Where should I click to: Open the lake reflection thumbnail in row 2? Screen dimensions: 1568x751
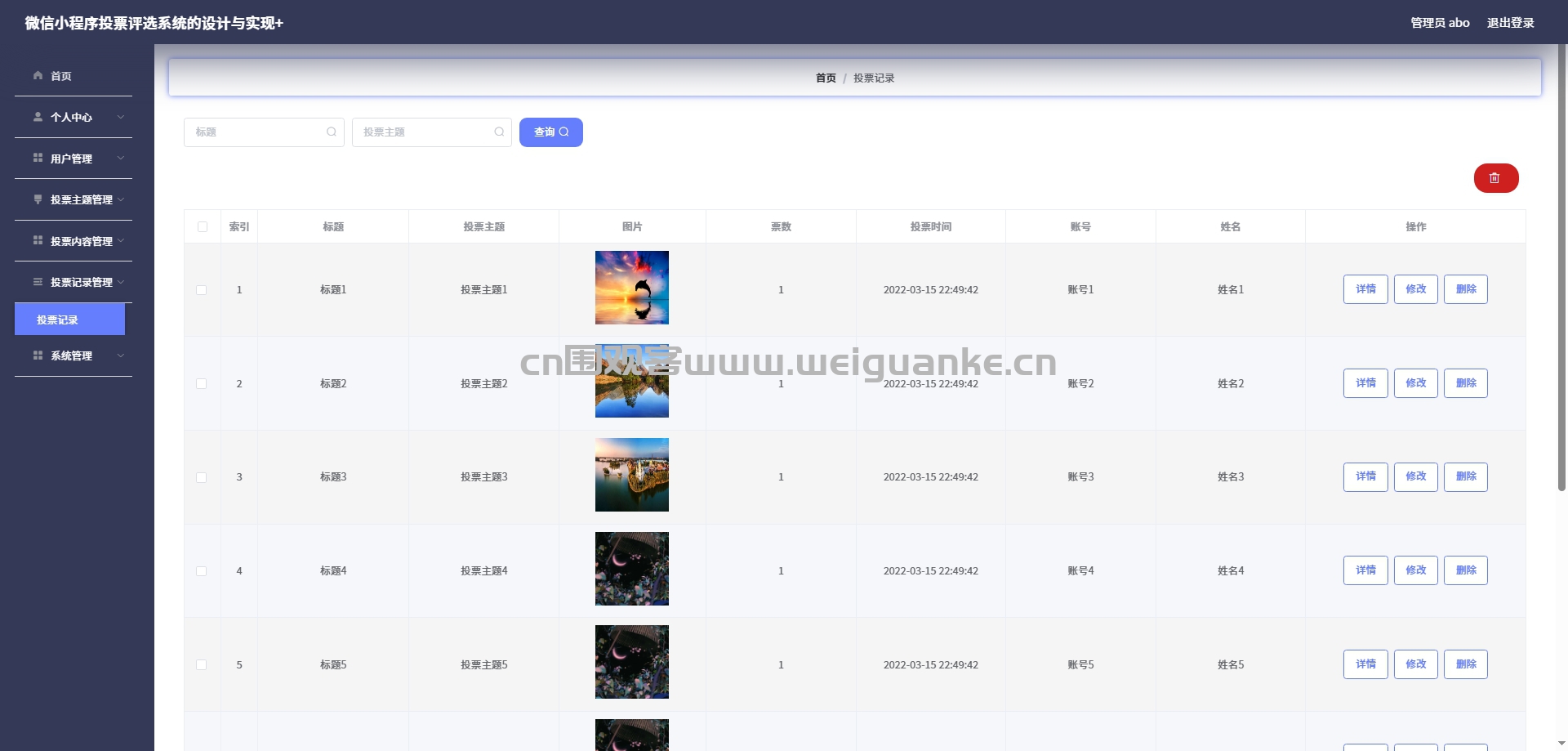tap(632, 381)
